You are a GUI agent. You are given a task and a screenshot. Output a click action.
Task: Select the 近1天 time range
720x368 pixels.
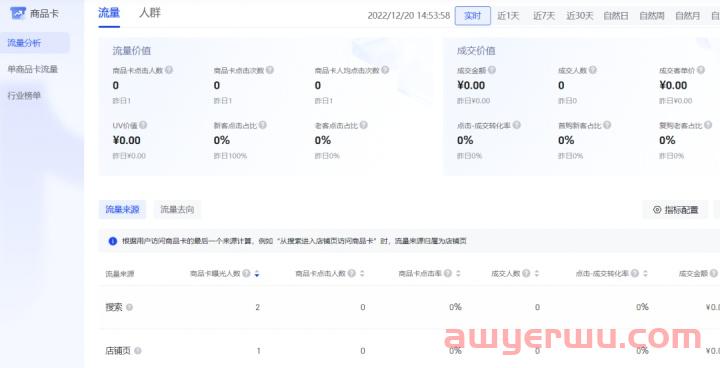click(508, 16)
